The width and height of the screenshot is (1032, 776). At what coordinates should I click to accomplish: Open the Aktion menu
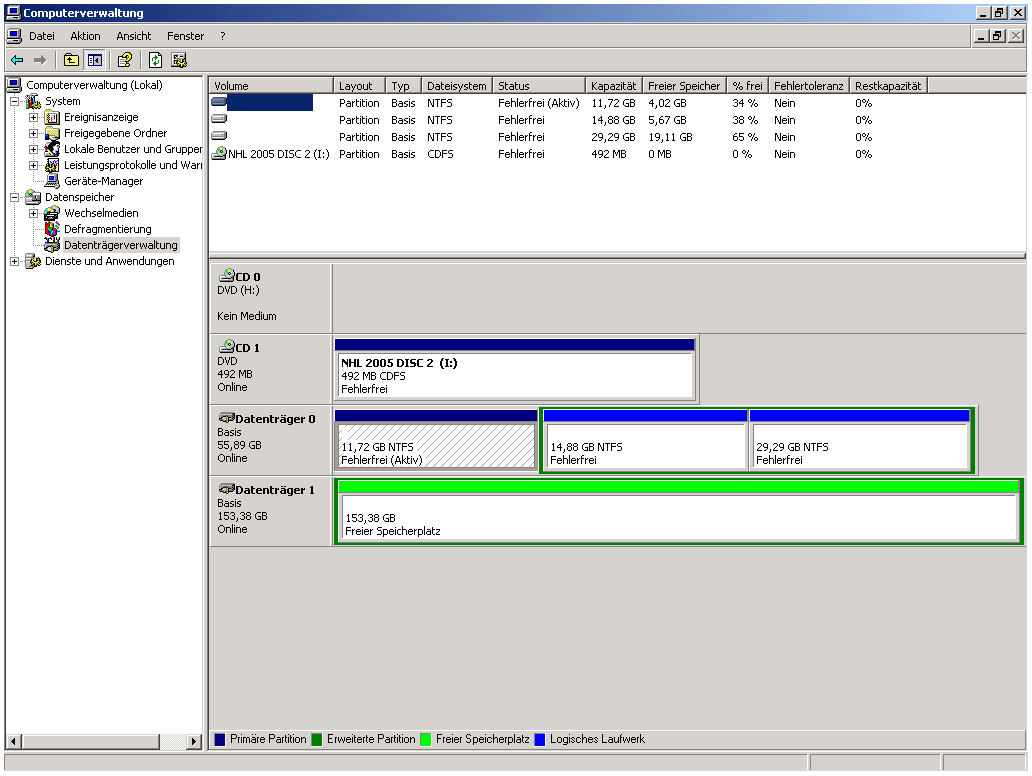[x=86, y=36]
